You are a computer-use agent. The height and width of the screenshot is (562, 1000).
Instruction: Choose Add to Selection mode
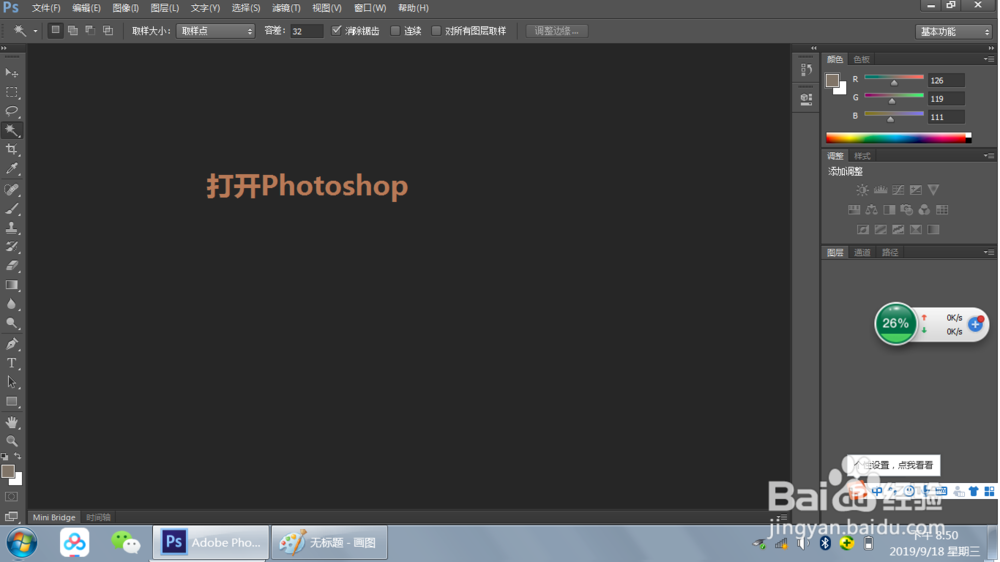click(x=73, y=31)
